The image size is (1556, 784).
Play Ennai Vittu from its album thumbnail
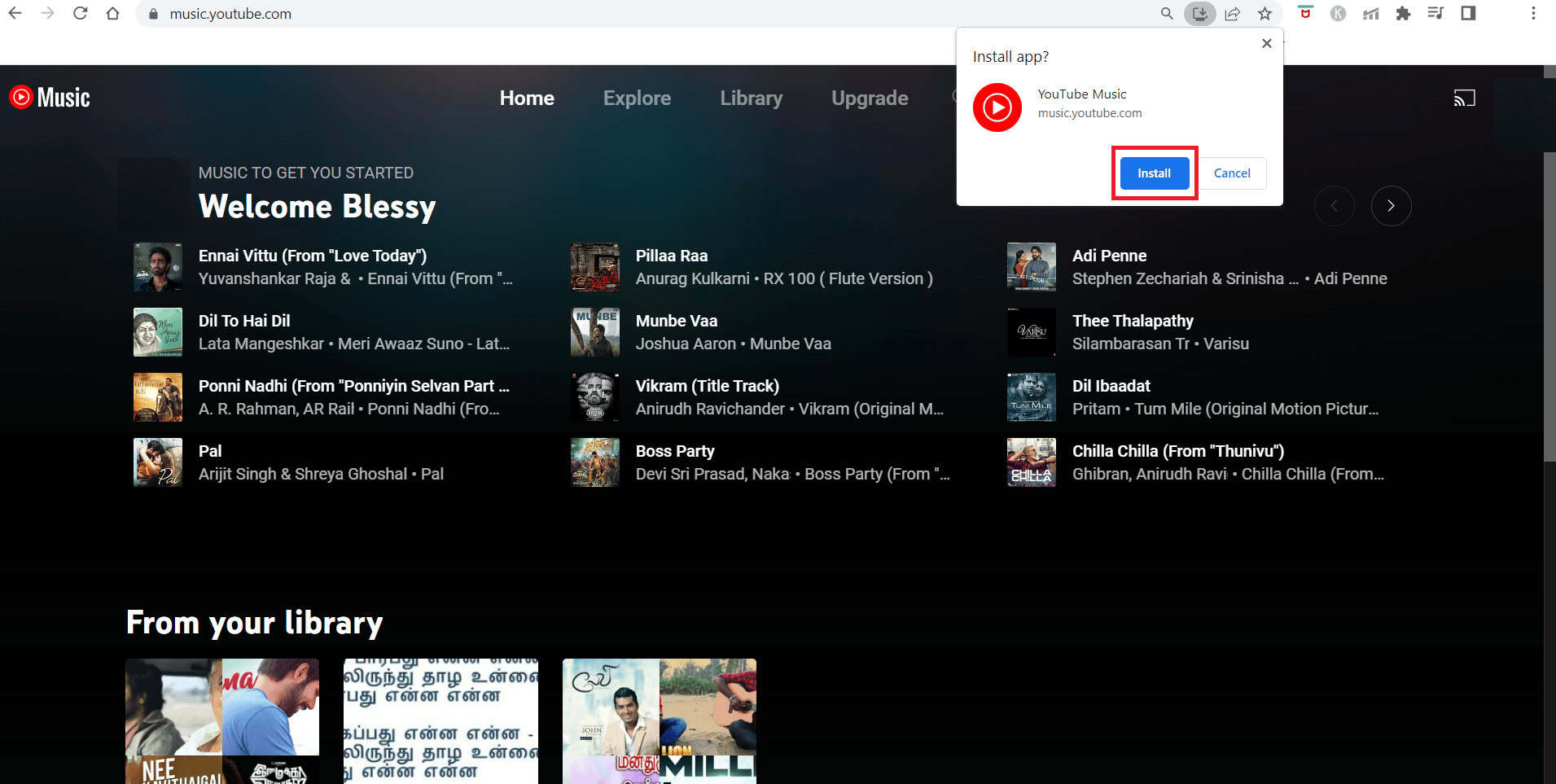pyautogui.click(x=158, y=267)
